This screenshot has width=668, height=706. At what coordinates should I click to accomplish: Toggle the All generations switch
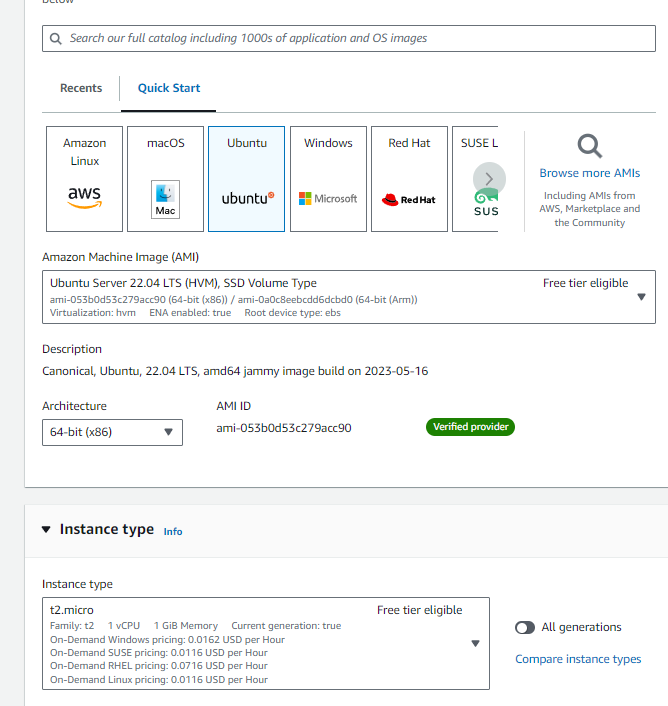point(525,627)
